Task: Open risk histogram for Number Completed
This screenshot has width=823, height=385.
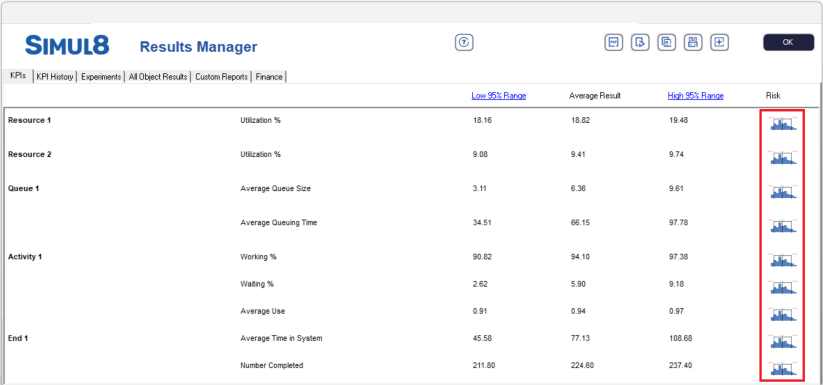Action: pyautogui.click(x=783, y=369)
